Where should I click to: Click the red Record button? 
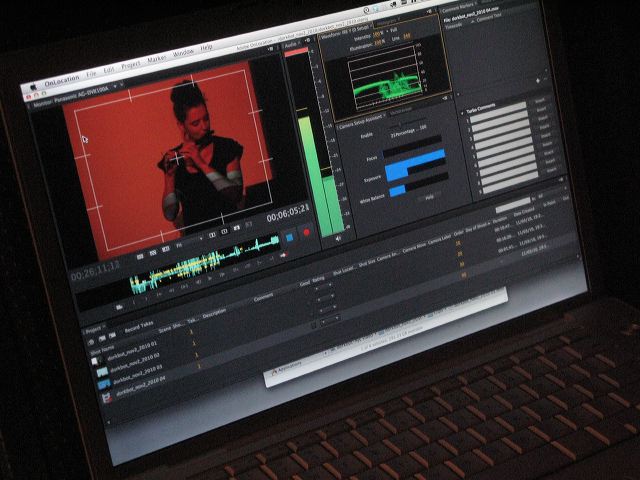pos(307,233)
